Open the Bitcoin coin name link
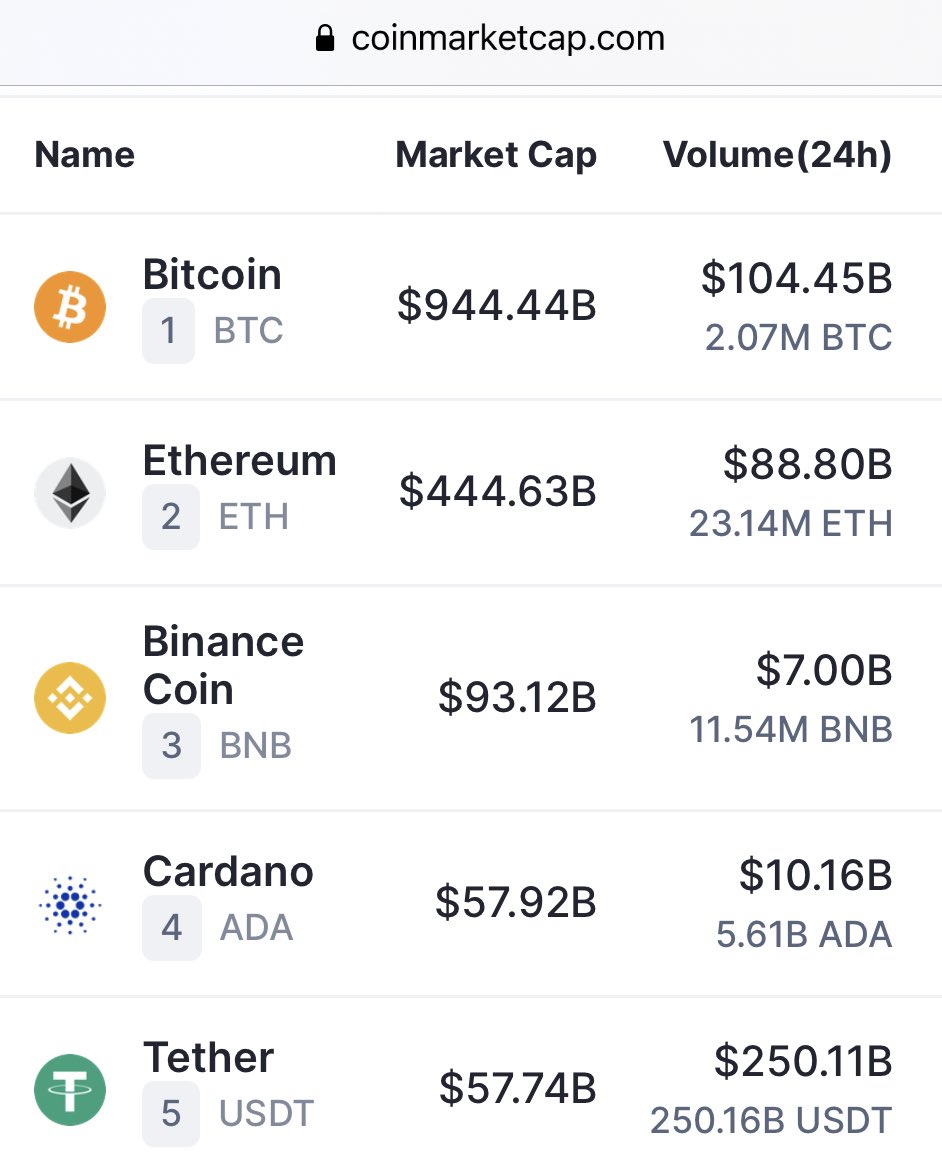942x1176 pixels. (212, 274)
